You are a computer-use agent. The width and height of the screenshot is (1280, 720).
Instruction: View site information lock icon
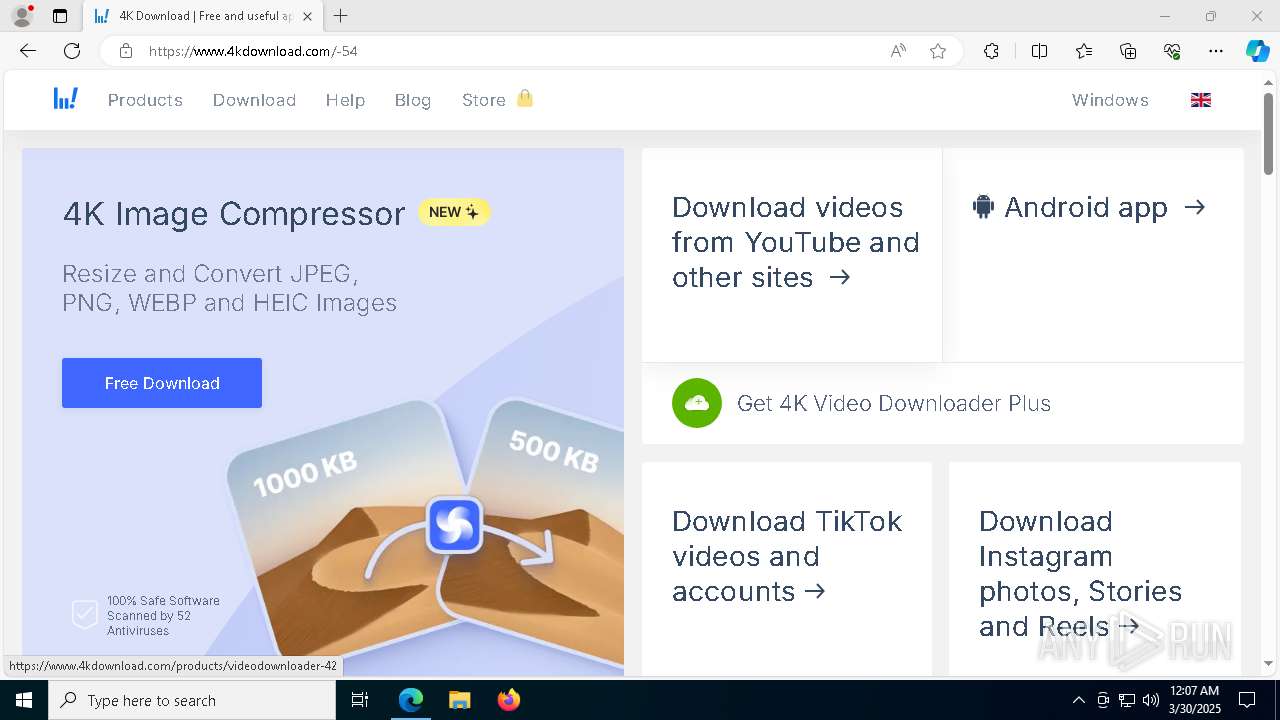coord(126,51)
